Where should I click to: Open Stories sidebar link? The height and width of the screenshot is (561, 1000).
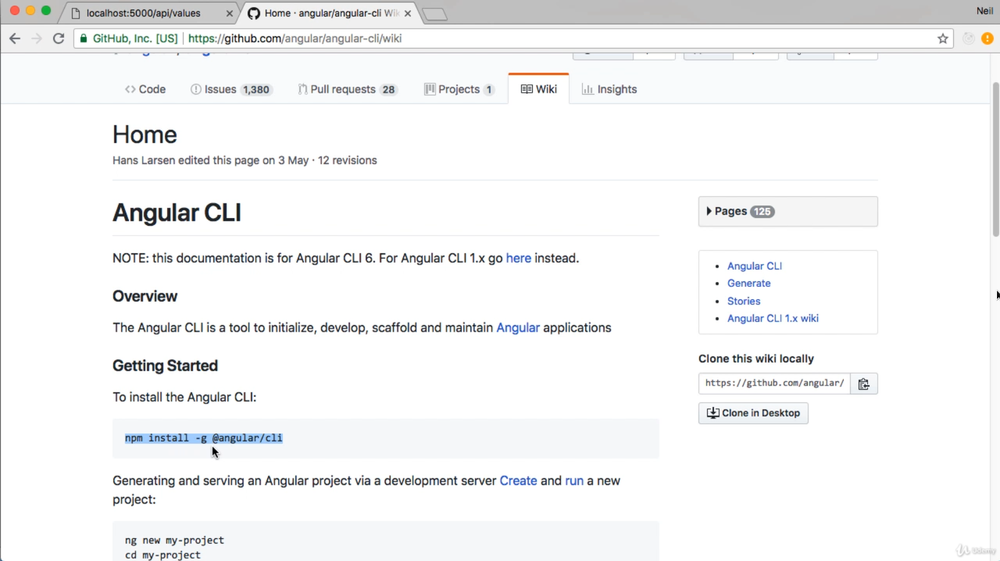744,301
